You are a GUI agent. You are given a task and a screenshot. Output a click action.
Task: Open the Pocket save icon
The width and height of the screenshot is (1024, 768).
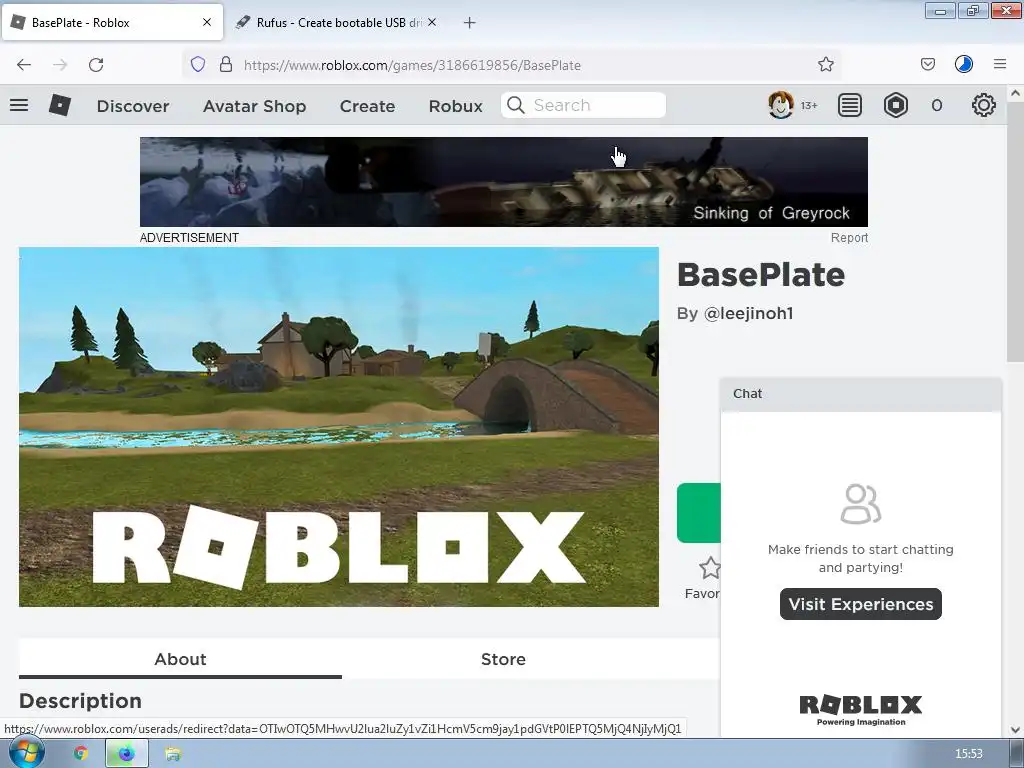[928, 64]
